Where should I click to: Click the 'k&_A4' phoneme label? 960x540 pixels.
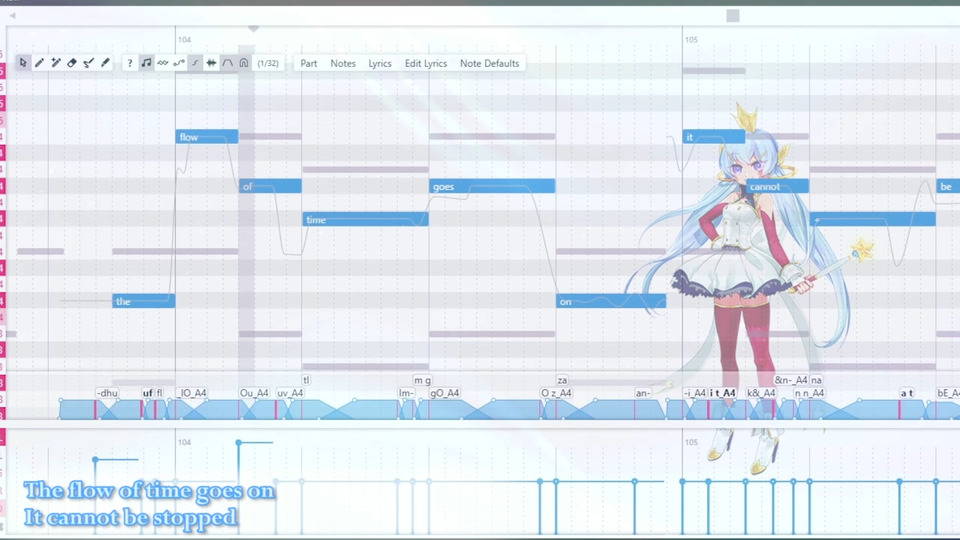[761, 393]
